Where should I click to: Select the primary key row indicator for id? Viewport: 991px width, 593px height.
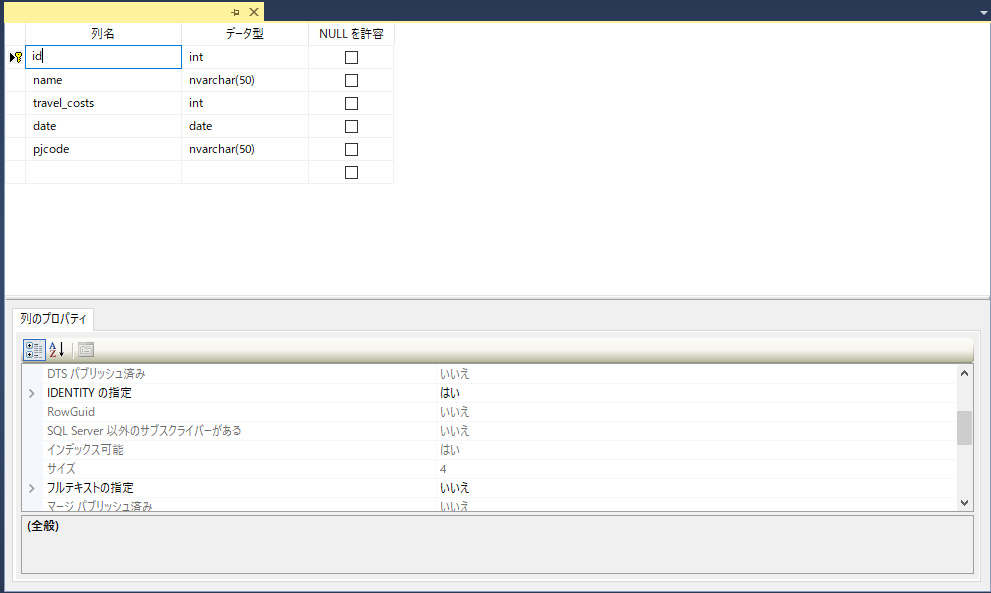[15, 57]
